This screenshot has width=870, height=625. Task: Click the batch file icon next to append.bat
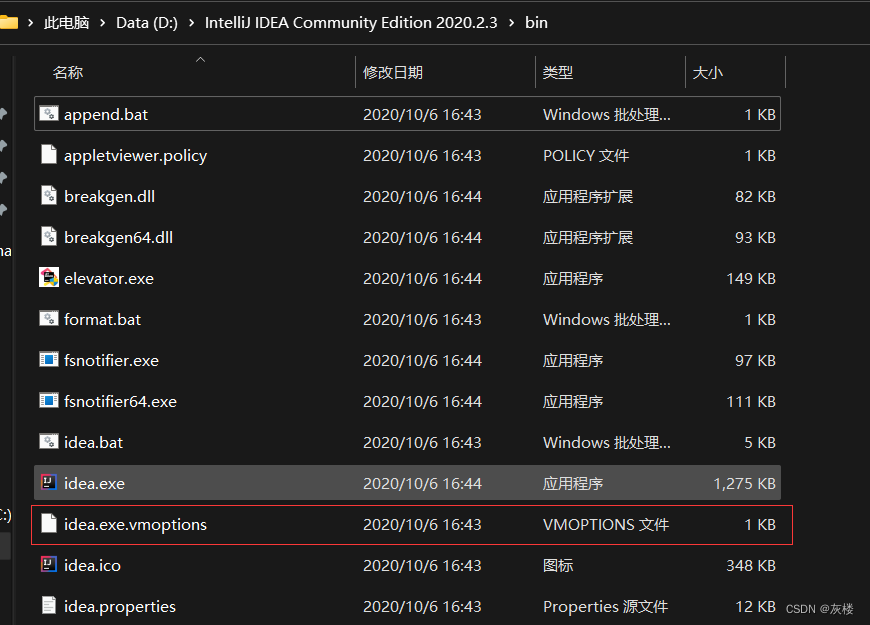(49, 114)
